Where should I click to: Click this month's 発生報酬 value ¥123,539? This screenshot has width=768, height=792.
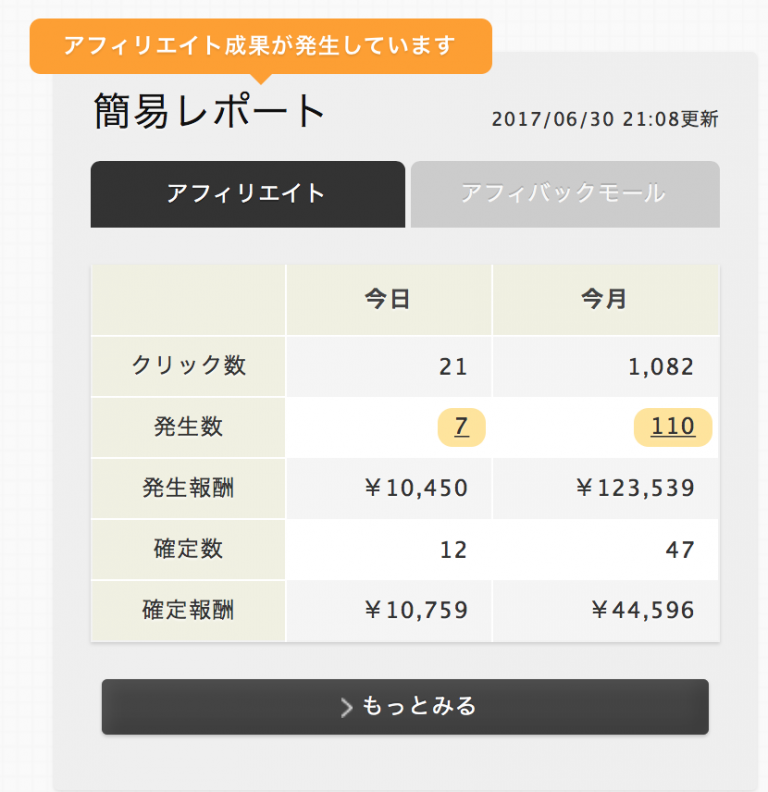[636, 488]
